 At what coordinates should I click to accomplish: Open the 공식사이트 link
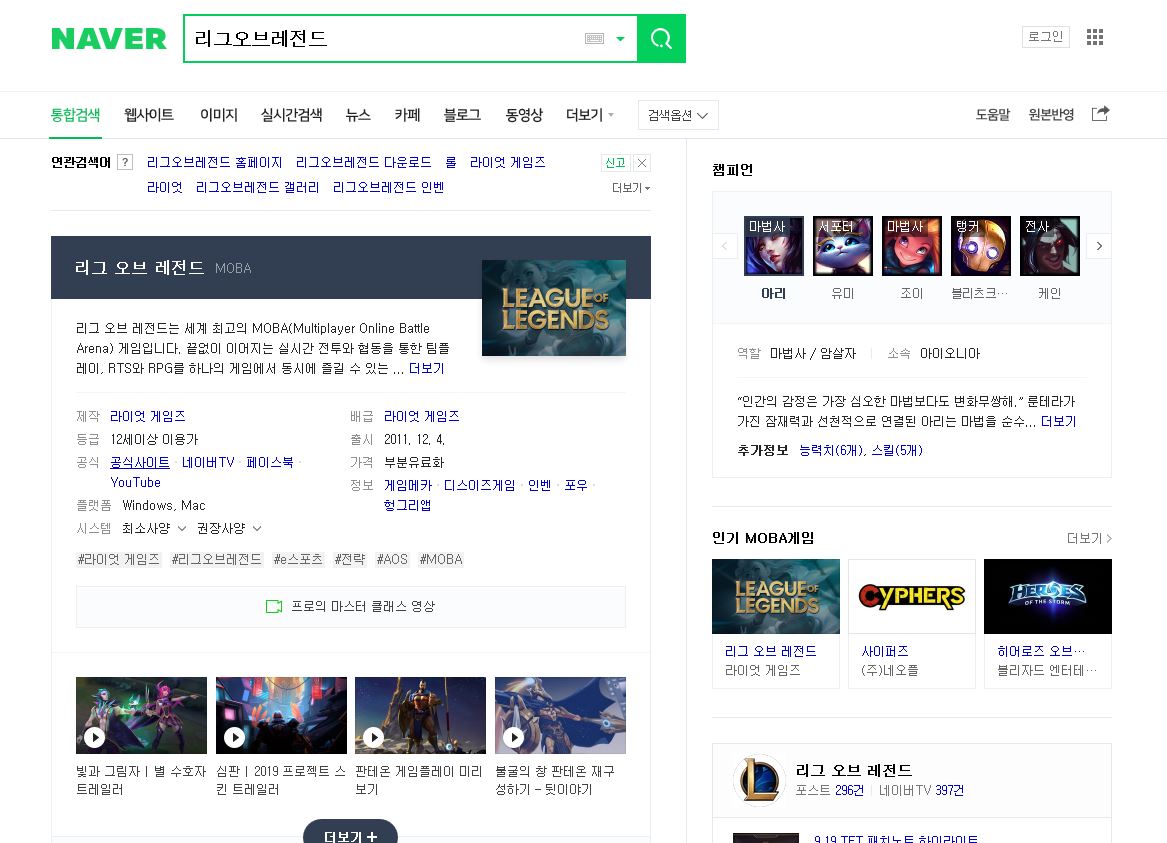(140, 463)
